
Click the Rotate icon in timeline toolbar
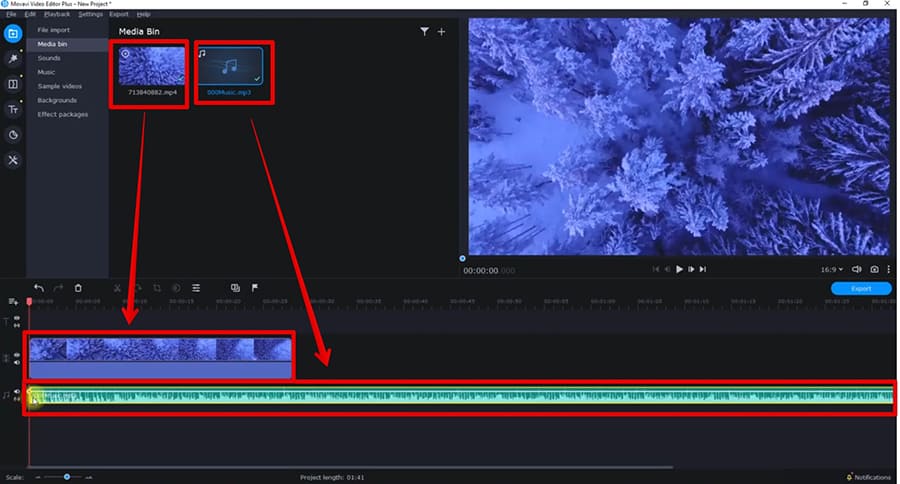coord(137,288)
